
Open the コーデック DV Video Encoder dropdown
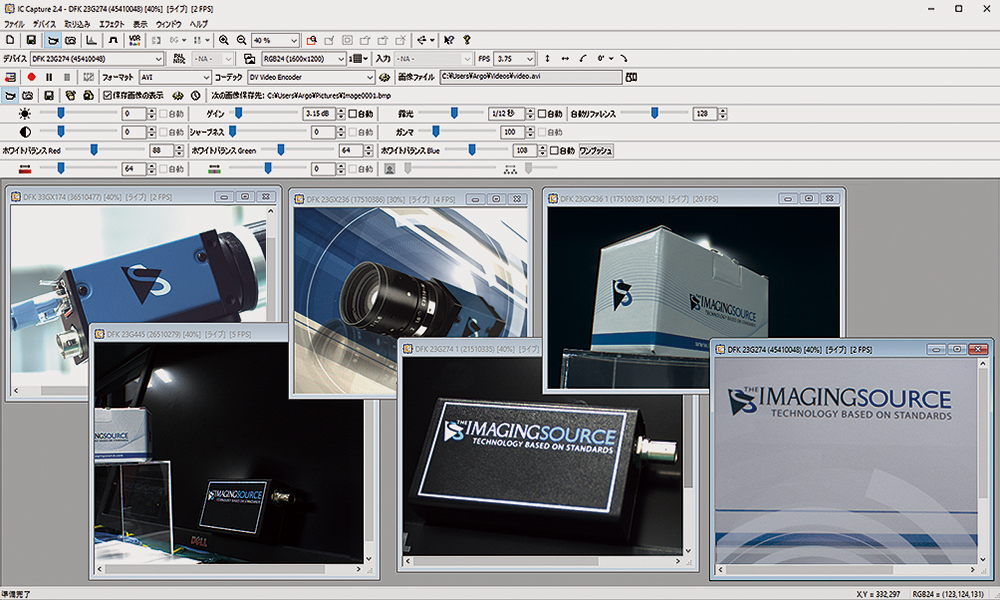click(x=311, y=77)
